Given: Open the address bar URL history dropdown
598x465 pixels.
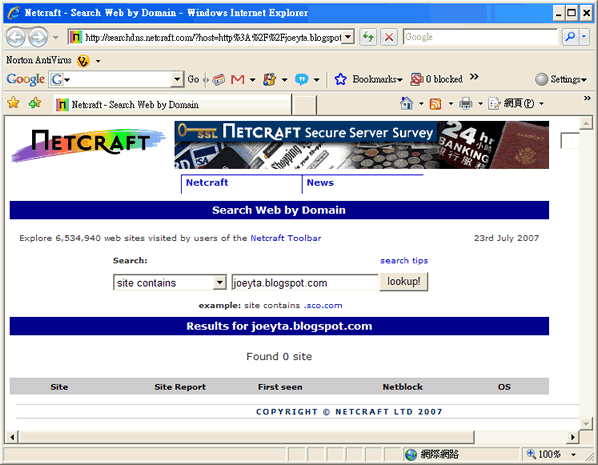Looking at the screenshot, I should pos(347,37).
